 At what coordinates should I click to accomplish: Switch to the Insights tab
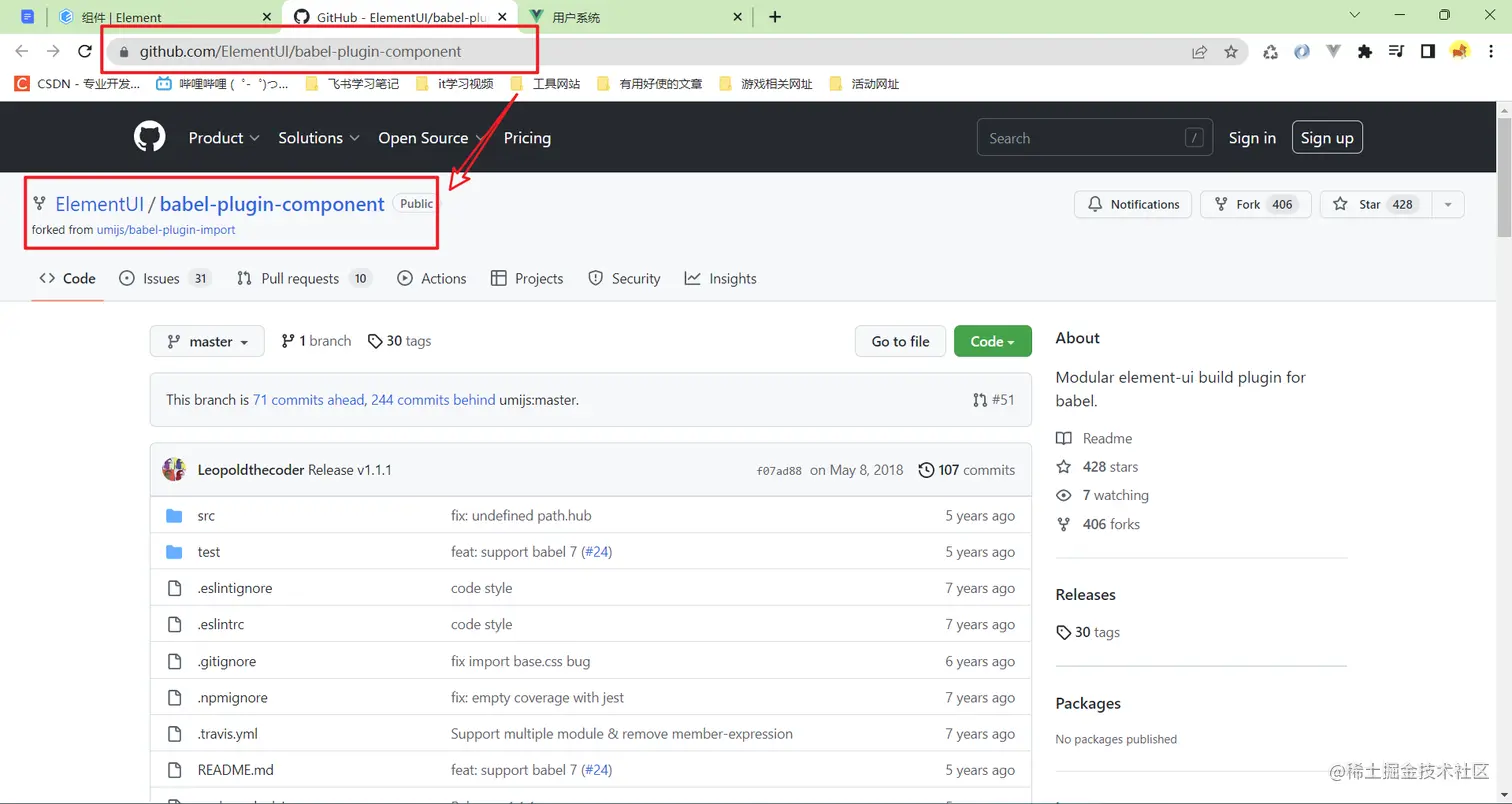(720, 279)
